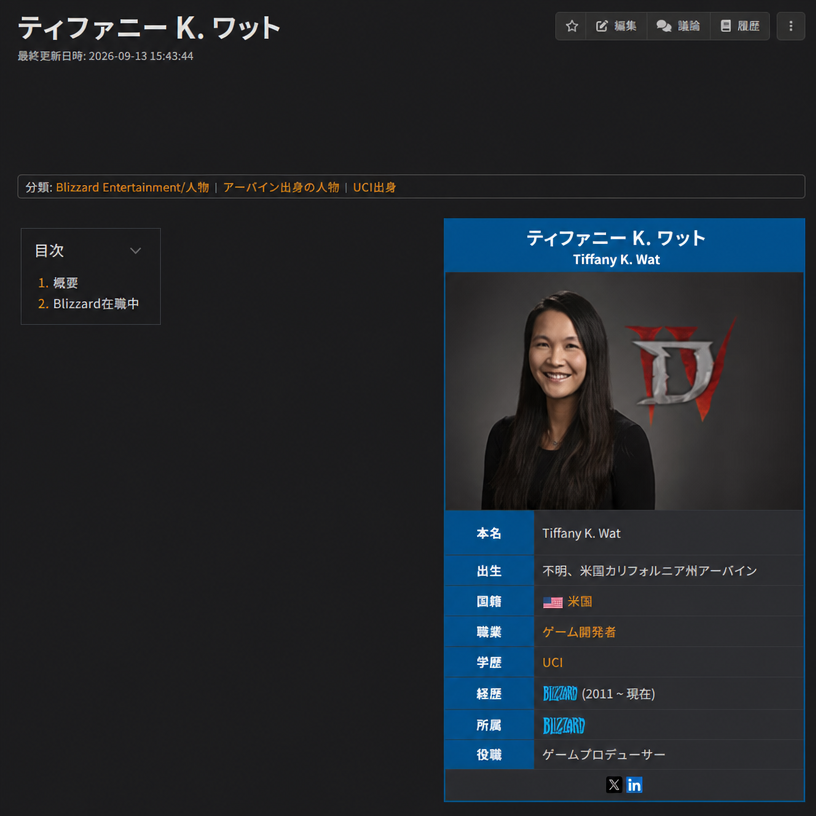Star this article with the star icon
This screenshot has width=816, height=816.
pos(571,26)
